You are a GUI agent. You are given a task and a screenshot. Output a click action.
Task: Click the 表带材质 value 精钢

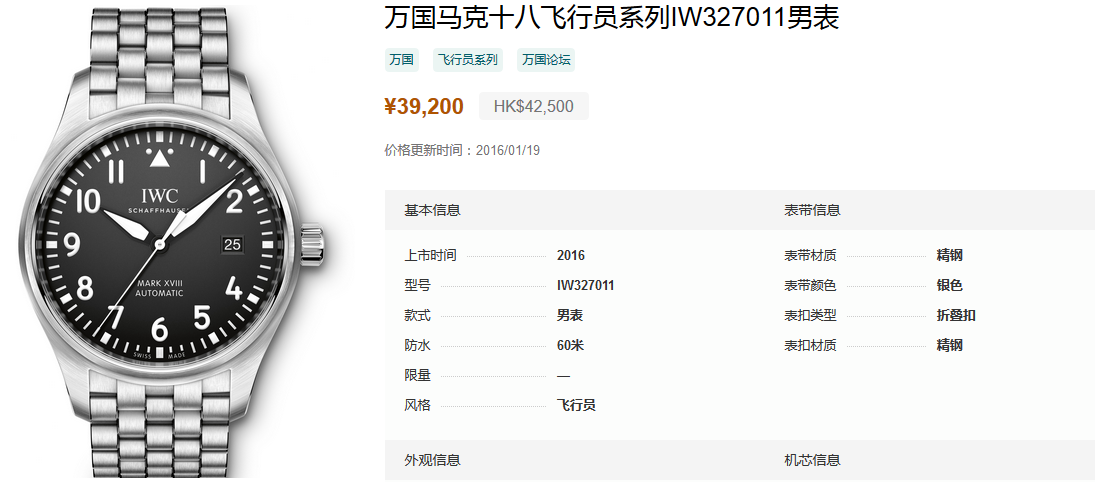[950, 255]
